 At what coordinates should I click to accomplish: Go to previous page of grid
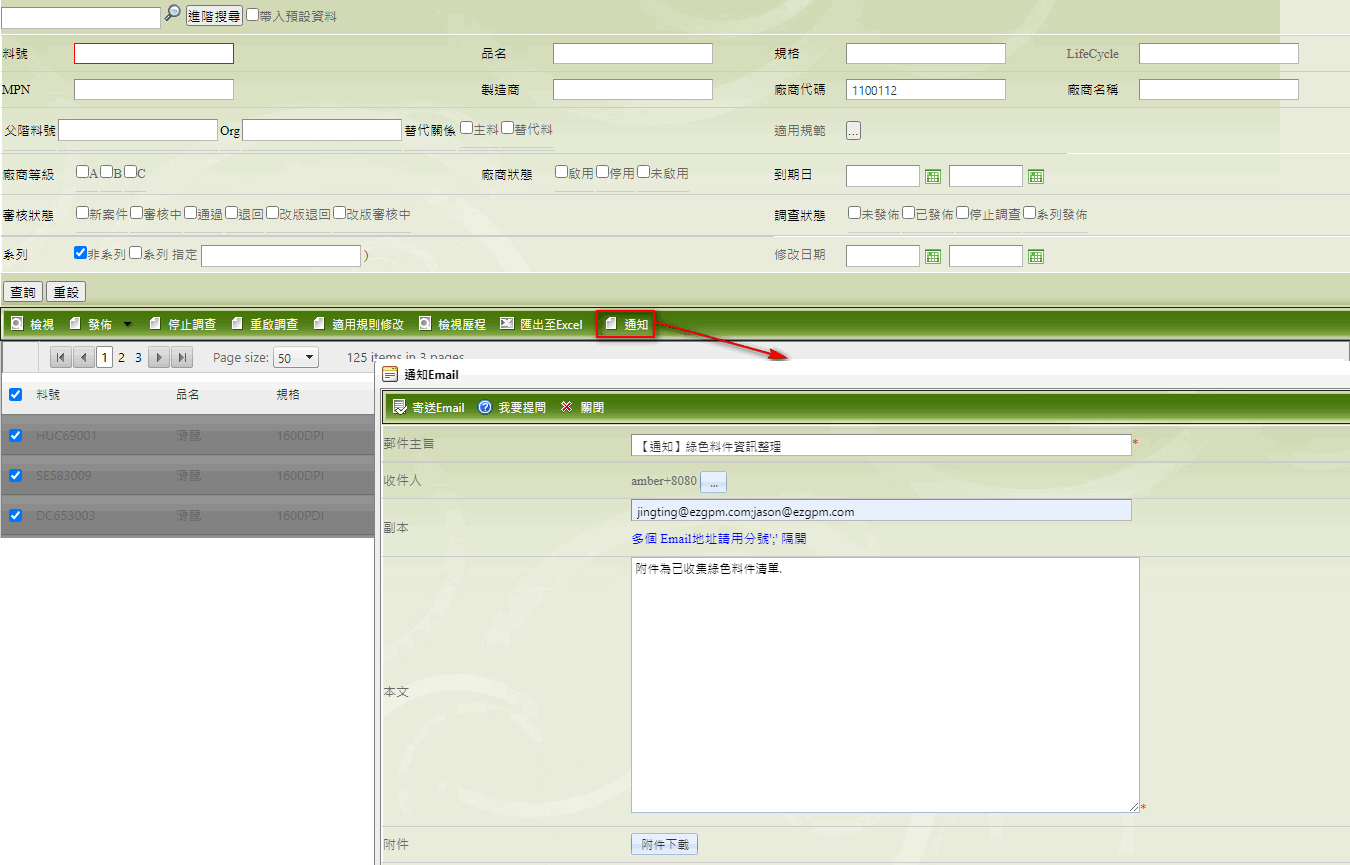tap(83, 357)
